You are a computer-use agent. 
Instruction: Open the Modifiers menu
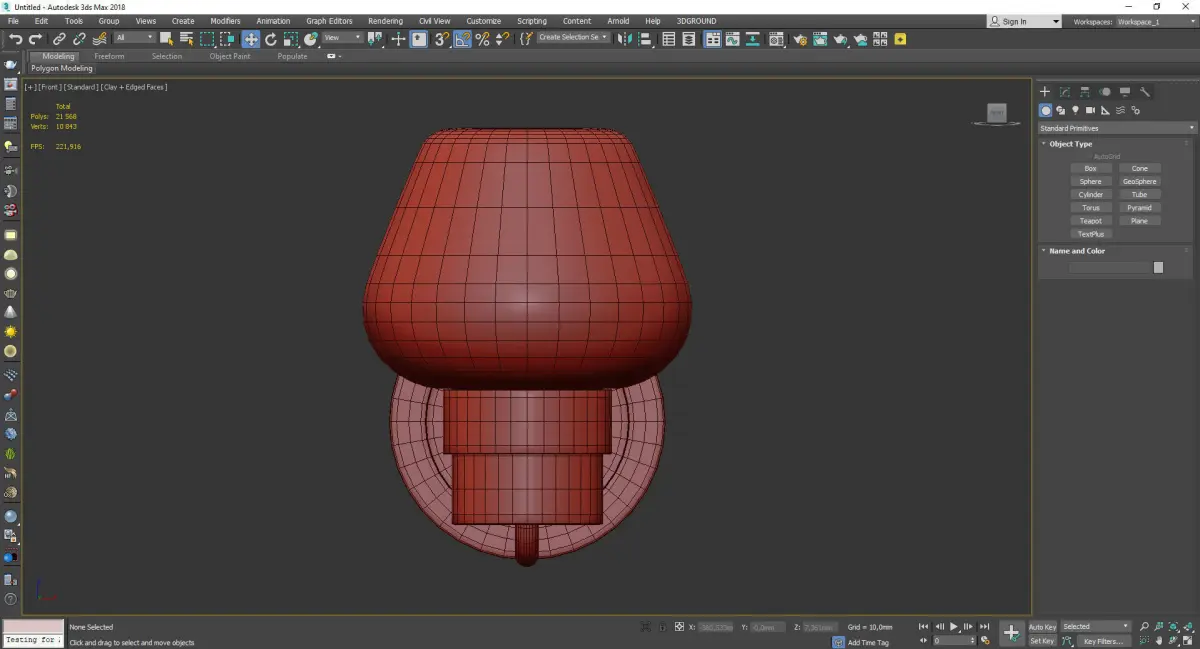(225, 21)
